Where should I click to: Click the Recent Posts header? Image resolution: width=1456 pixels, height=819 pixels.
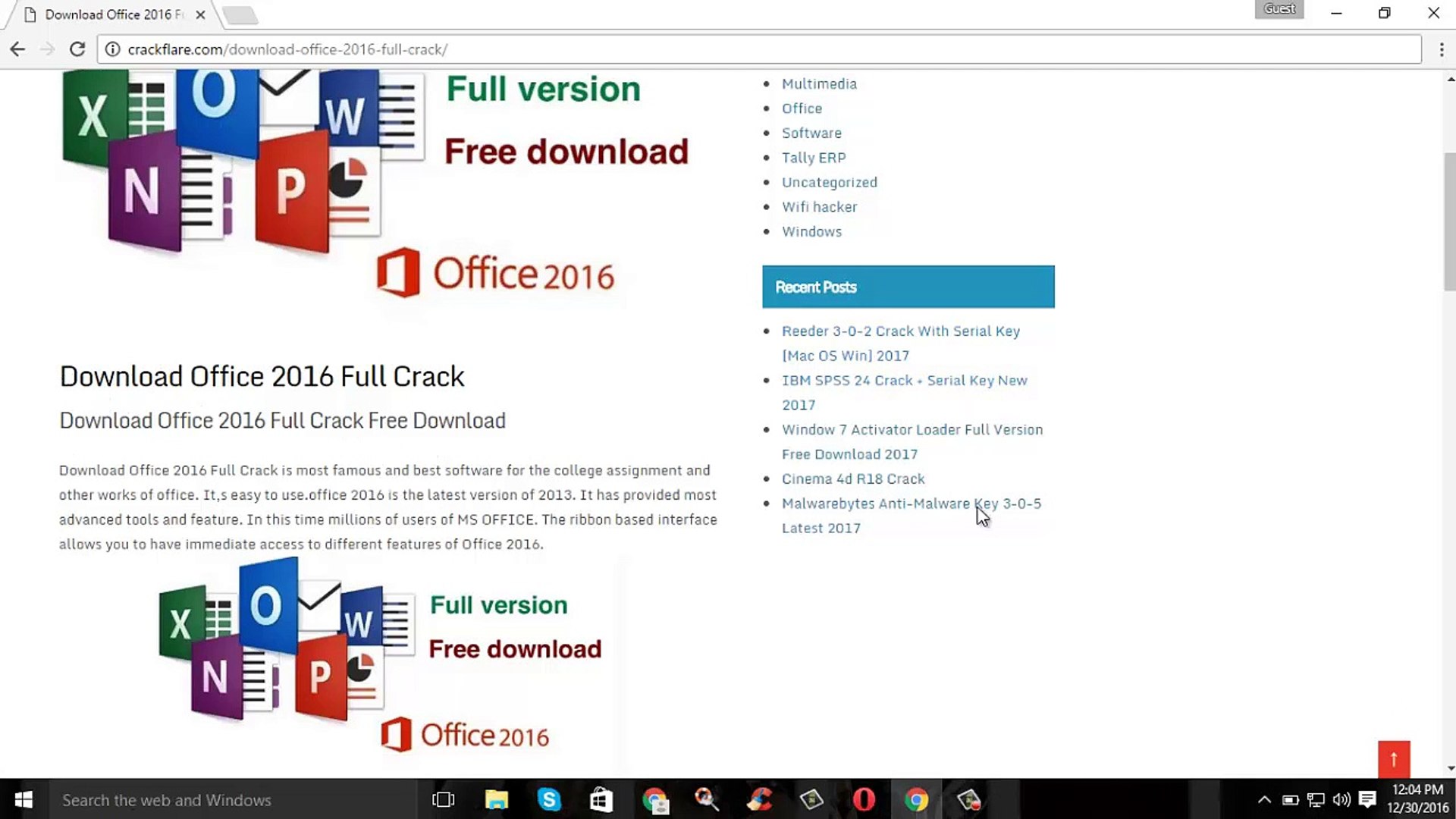point(908,287)
